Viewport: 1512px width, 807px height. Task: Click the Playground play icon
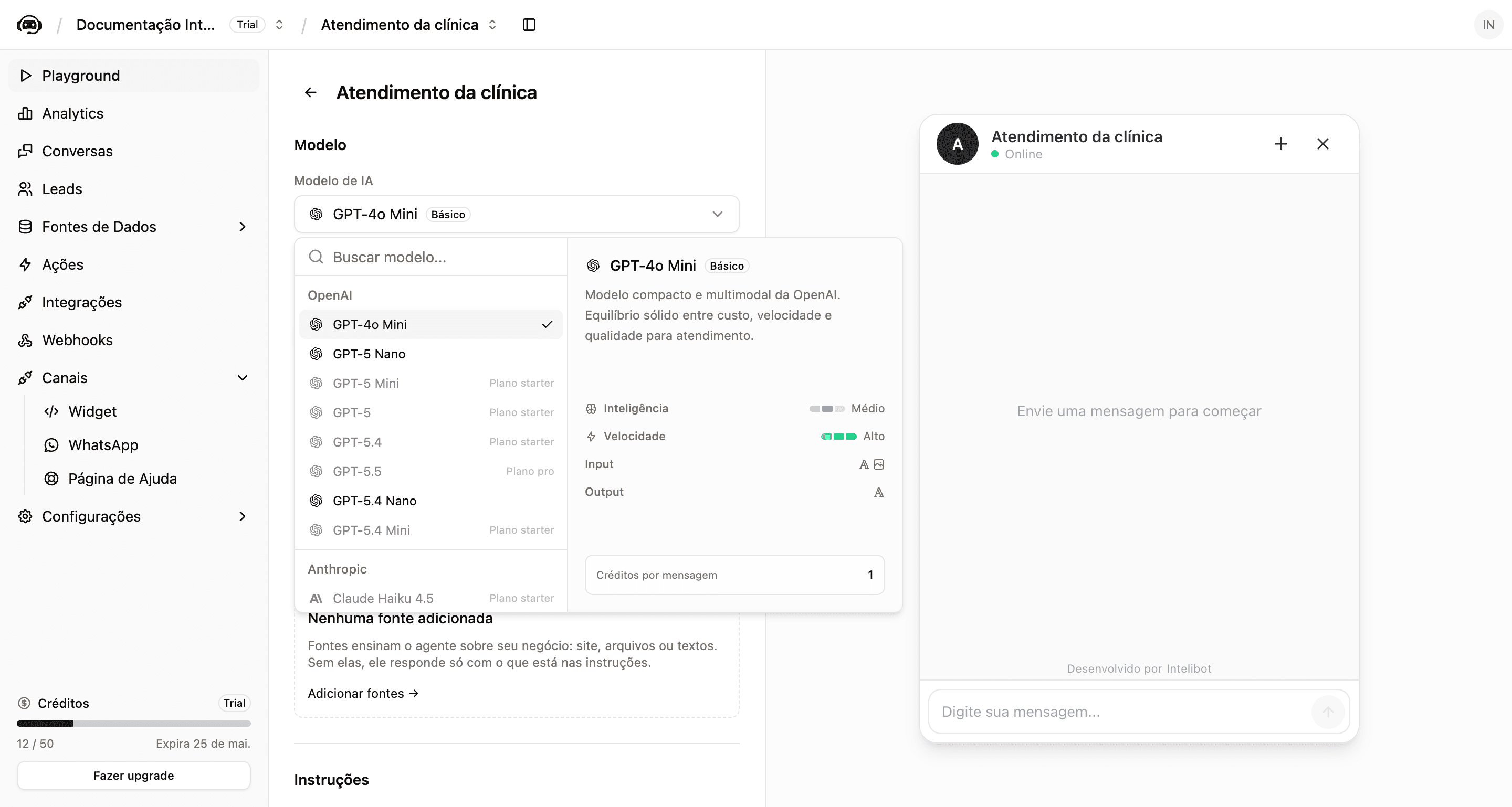(x=25, y=76)
